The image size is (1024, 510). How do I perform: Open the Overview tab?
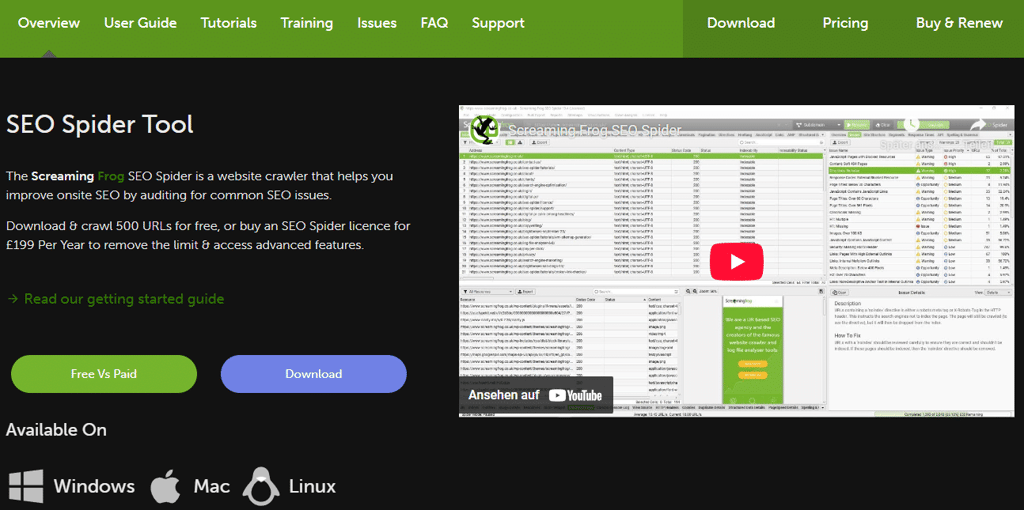click(49, 23)
